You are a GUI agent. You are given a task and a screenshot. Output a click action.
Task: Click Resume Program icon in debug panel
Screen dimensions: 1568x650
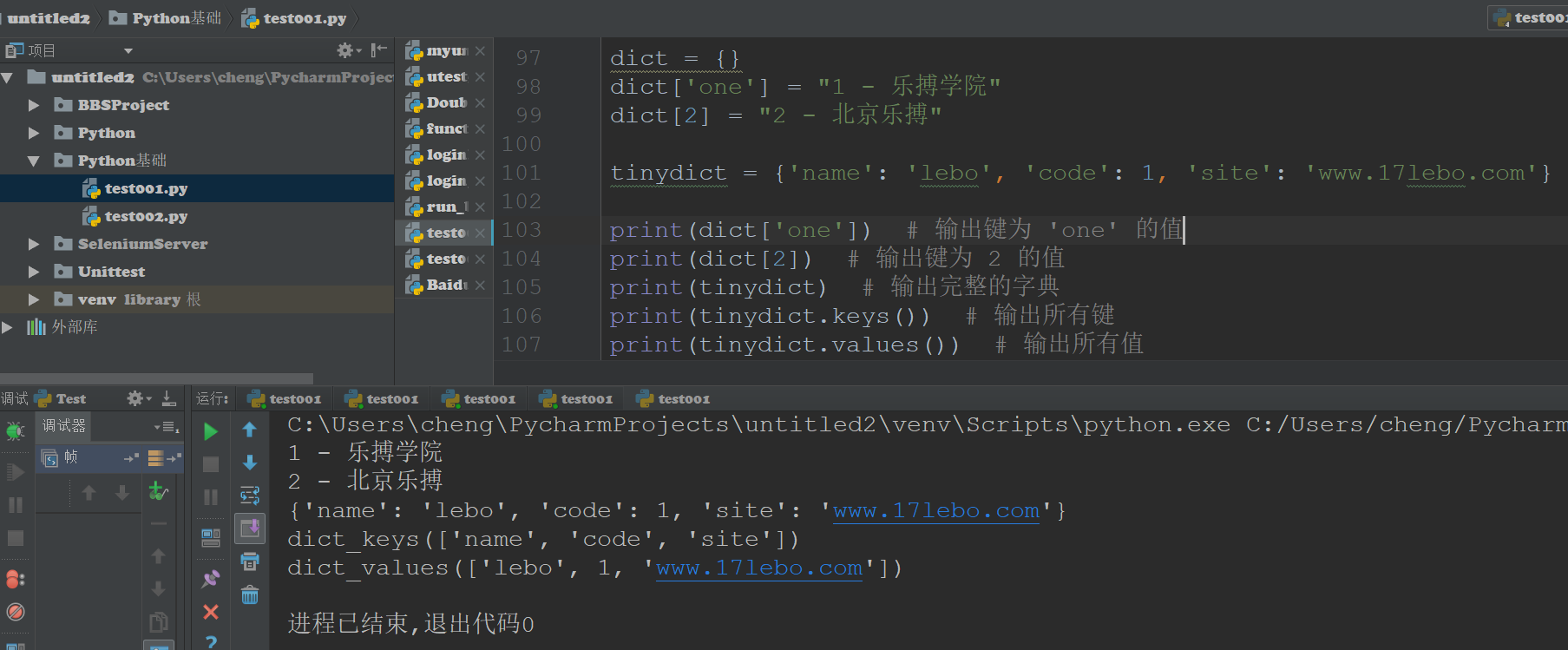tap(15, 471)
